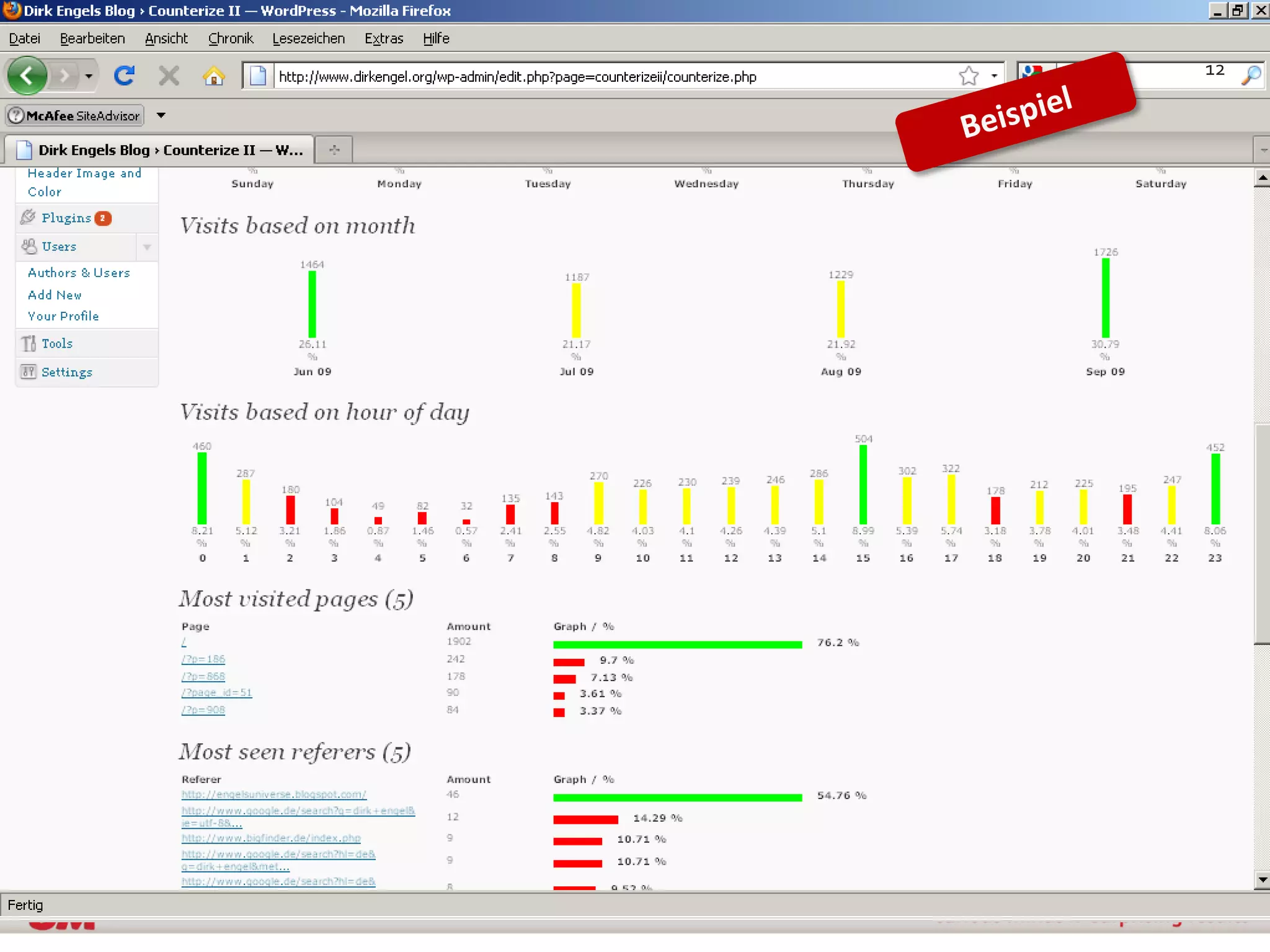Open the Chronik menu
The image size is (1270, 952).
tap(230, 38)
